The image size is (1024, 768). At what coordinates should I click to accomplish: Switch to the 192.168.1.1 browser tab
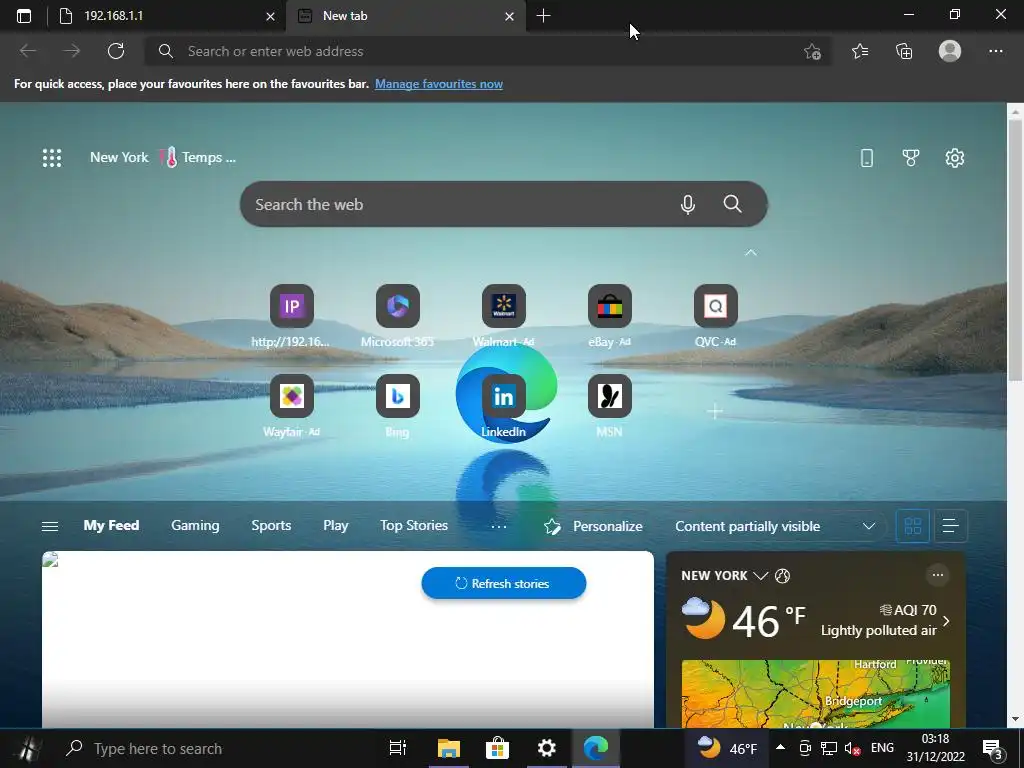tap(167, 16)
